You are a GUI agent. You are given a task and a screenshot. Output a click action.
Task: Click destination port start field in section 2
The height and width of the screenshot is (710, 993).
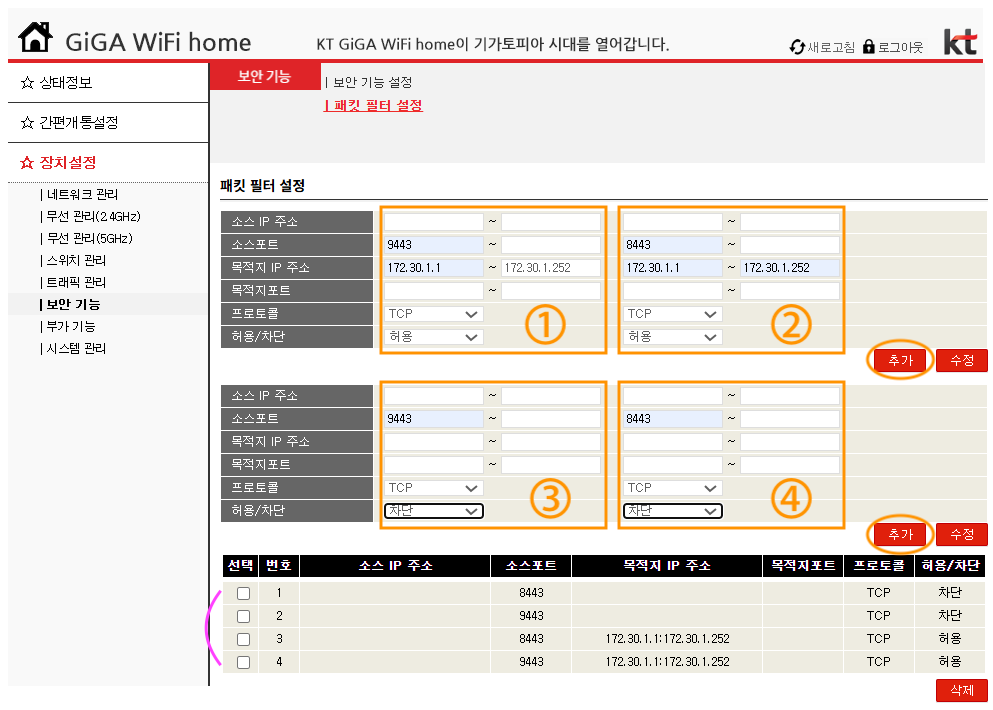point(673,291)
